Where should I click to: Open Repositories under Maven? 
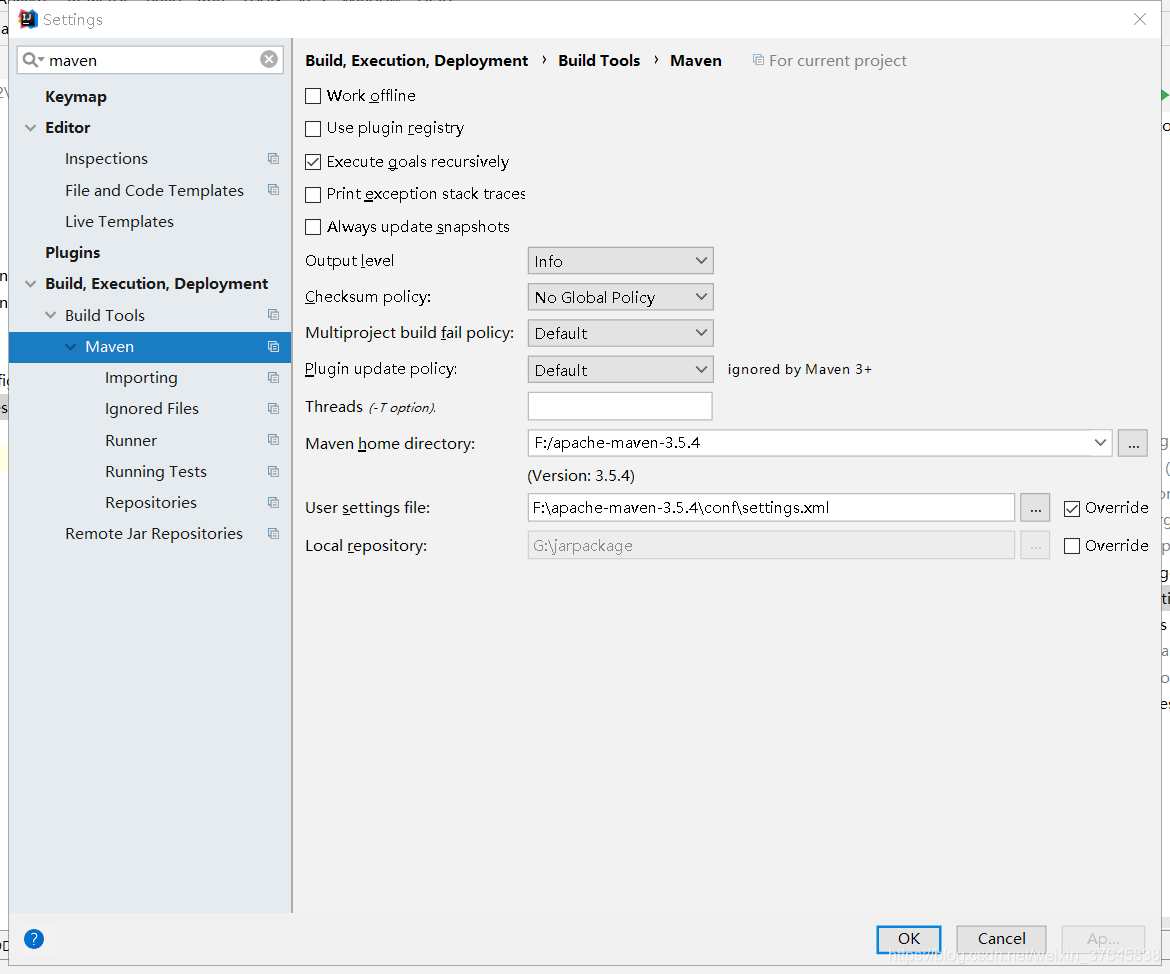[x=151, y=502]
